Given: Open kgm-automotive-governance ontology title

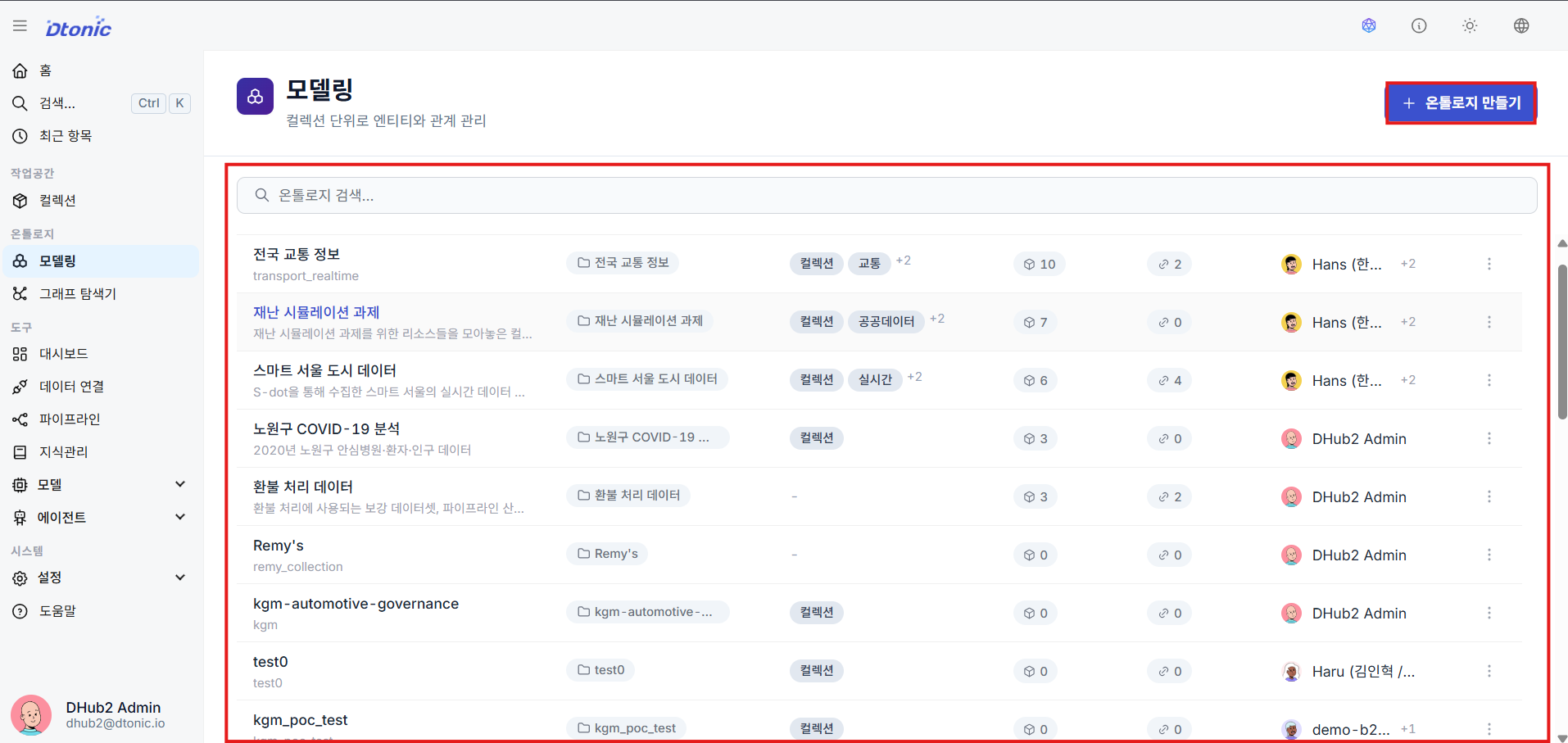Looking at the screenshot, I should 356,604.
